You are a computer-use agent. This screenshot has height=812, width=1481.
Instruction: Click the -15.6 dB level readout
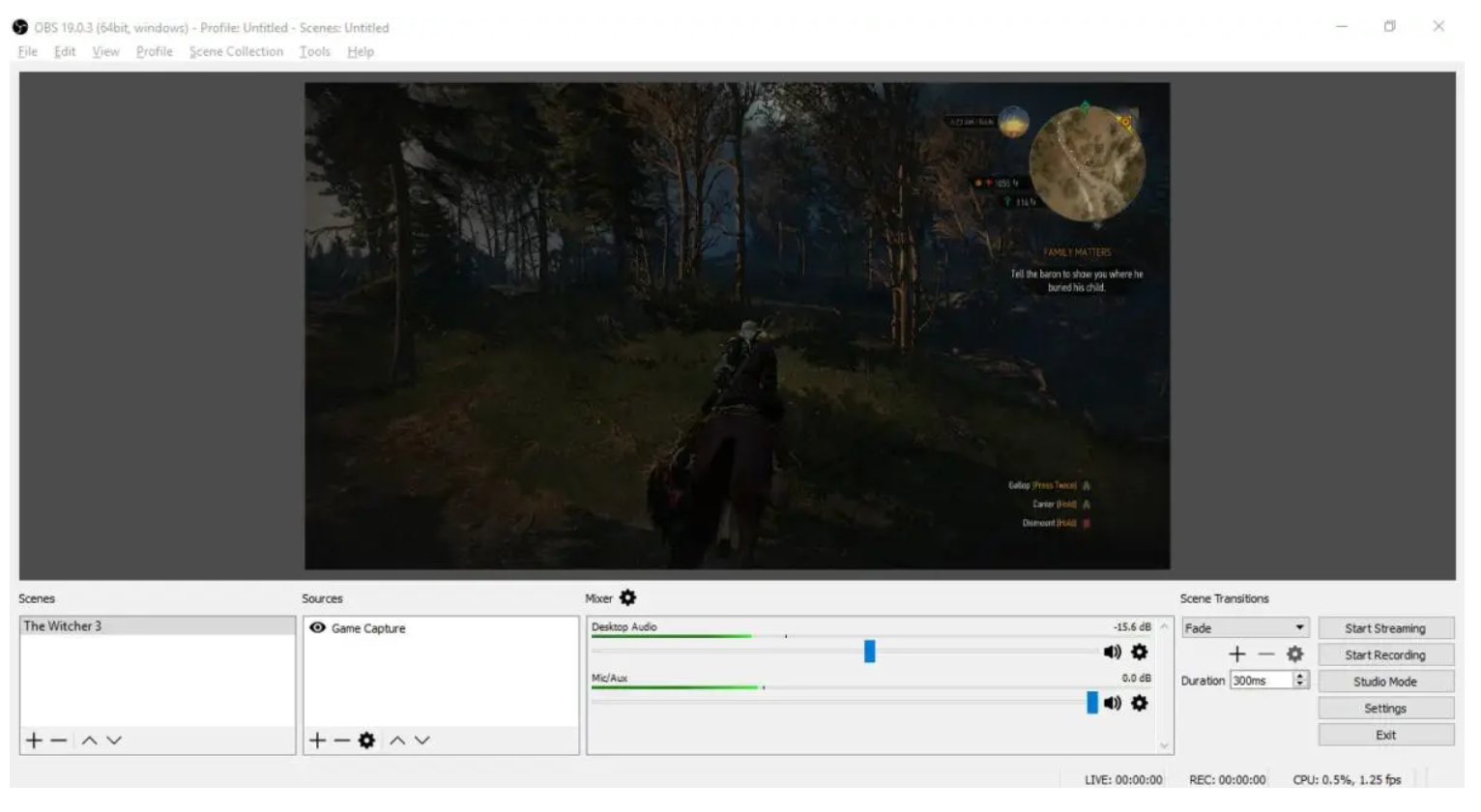[1132, 627]
